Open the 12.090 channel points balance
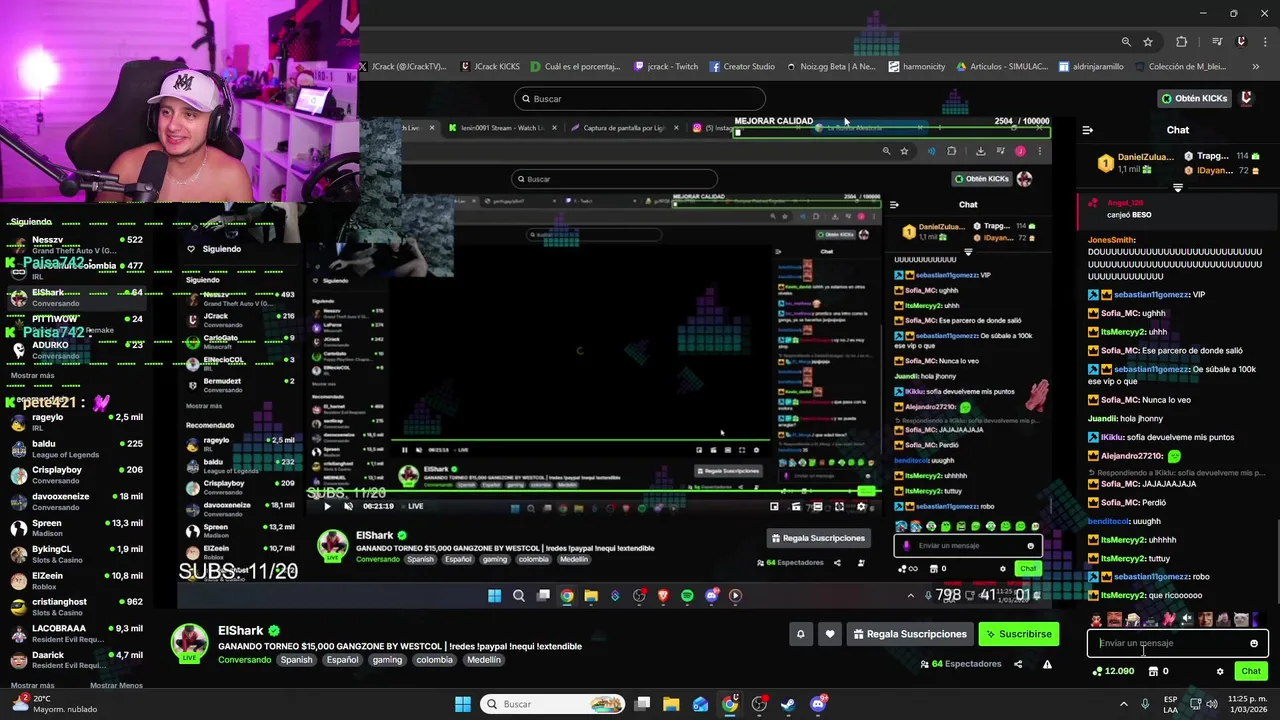The image size is (1280, 720). (1114, 671)
